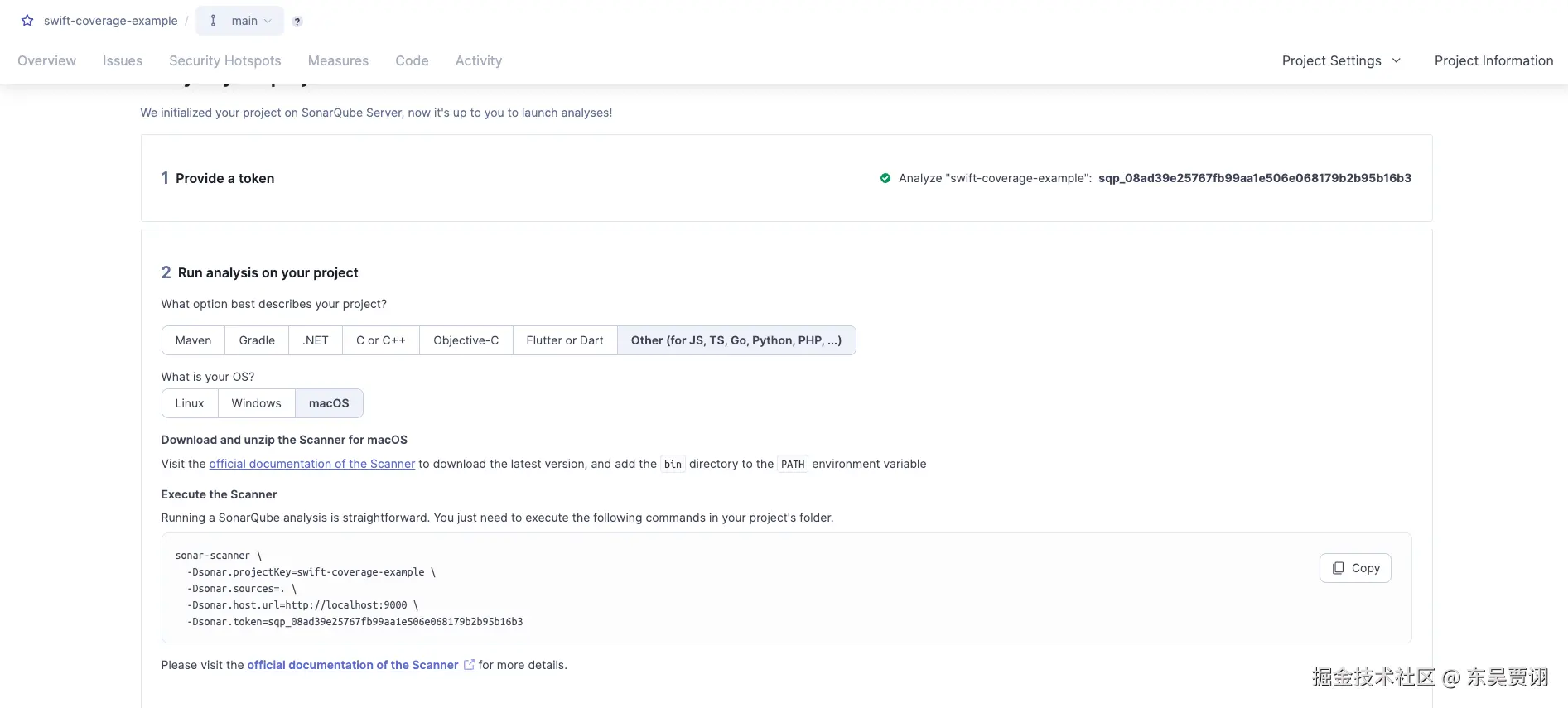This screenshot has height=708, width=1568.
Task: Click the branch icon next to main
Action: (x=214, y=21)
